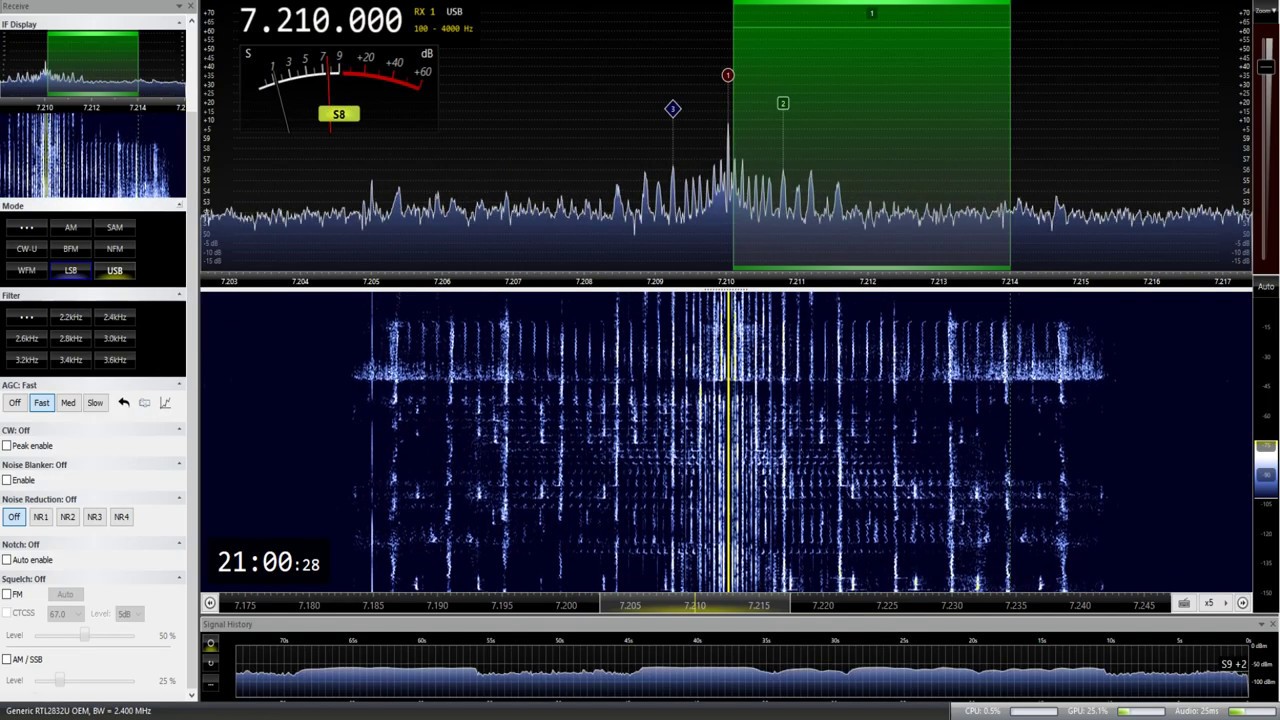Click the squelch Auto button
Image resolution: width=1280 pixels, height=720 pixels.
tap(65, 595)
